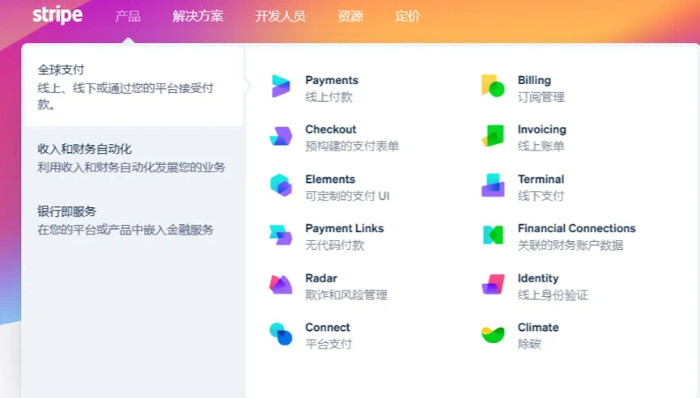This screenshot has width=700, height=398.
Task: Open the Climate link
Action: point(538,328)
